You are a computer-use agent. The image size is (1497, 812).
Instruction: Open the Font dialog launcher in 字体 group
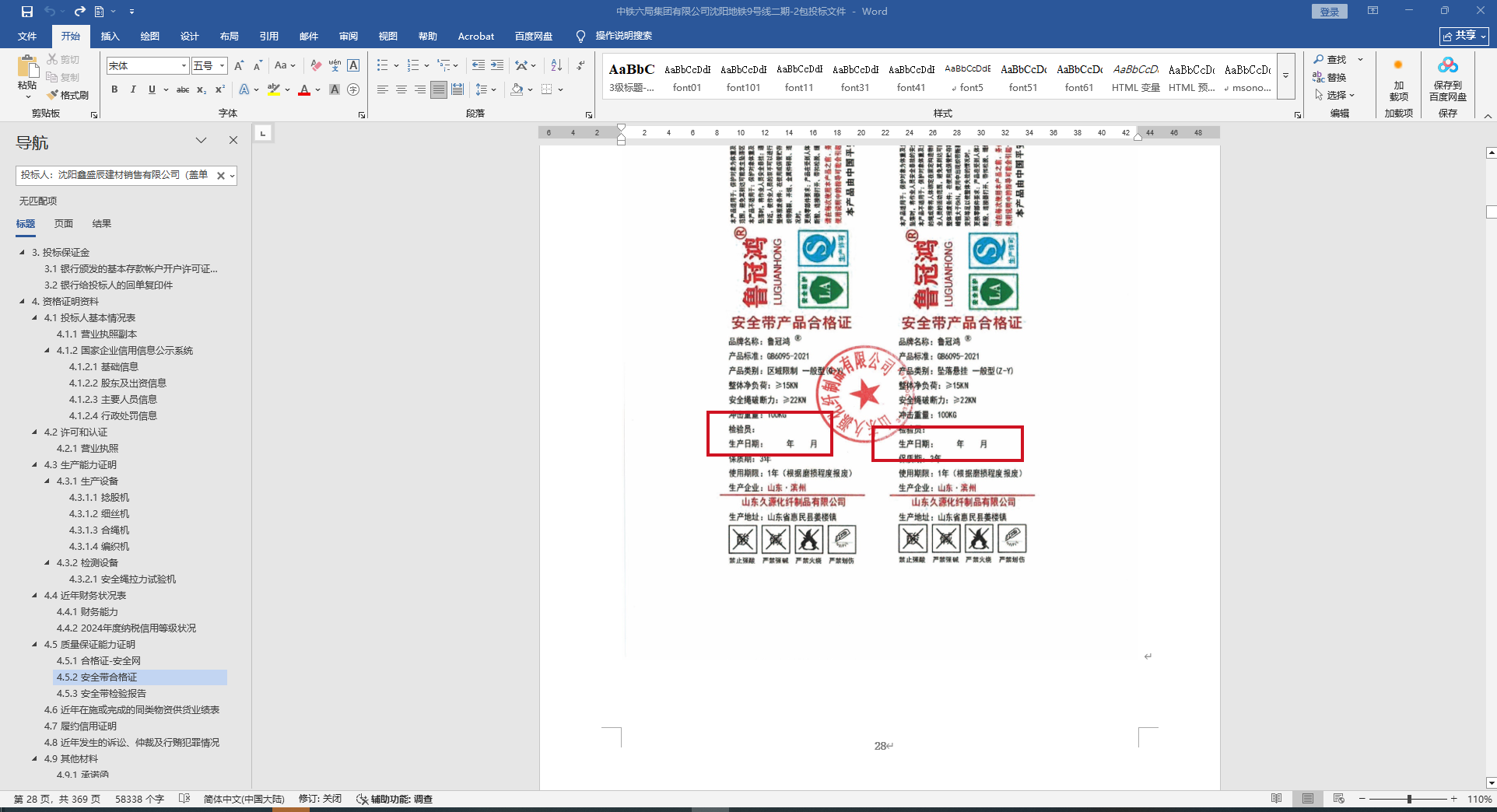click(x=361, y=115)
